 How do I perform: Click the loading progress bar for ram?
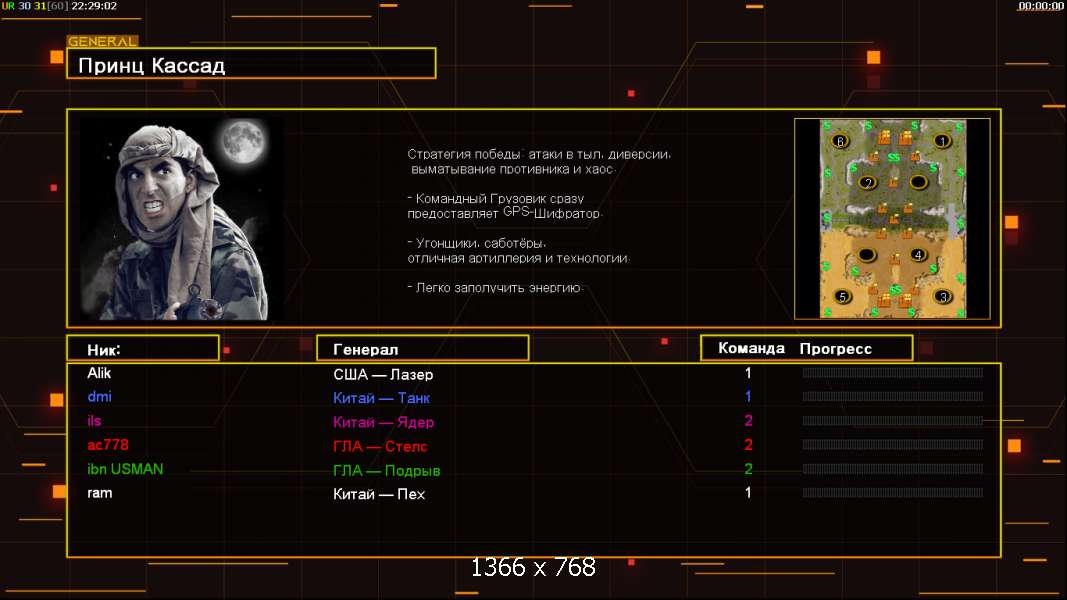tap(893, 493)
